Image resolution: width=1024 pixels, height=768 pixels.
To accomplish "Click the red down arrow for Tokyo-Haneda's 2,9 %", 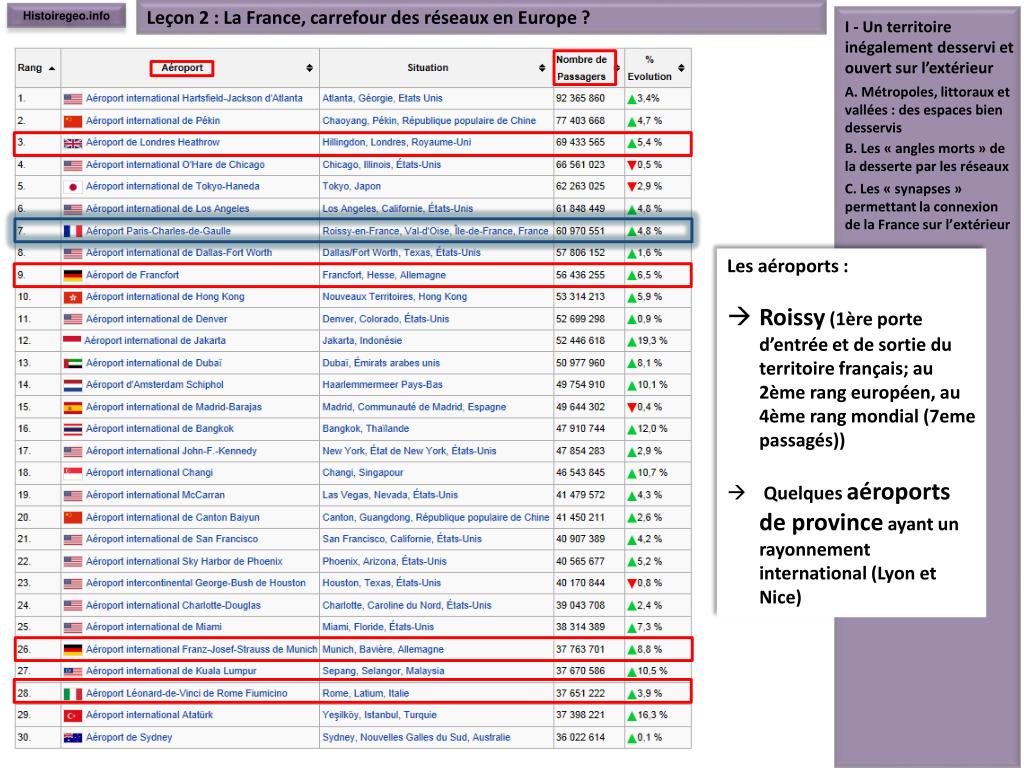I will coord(632,187).
